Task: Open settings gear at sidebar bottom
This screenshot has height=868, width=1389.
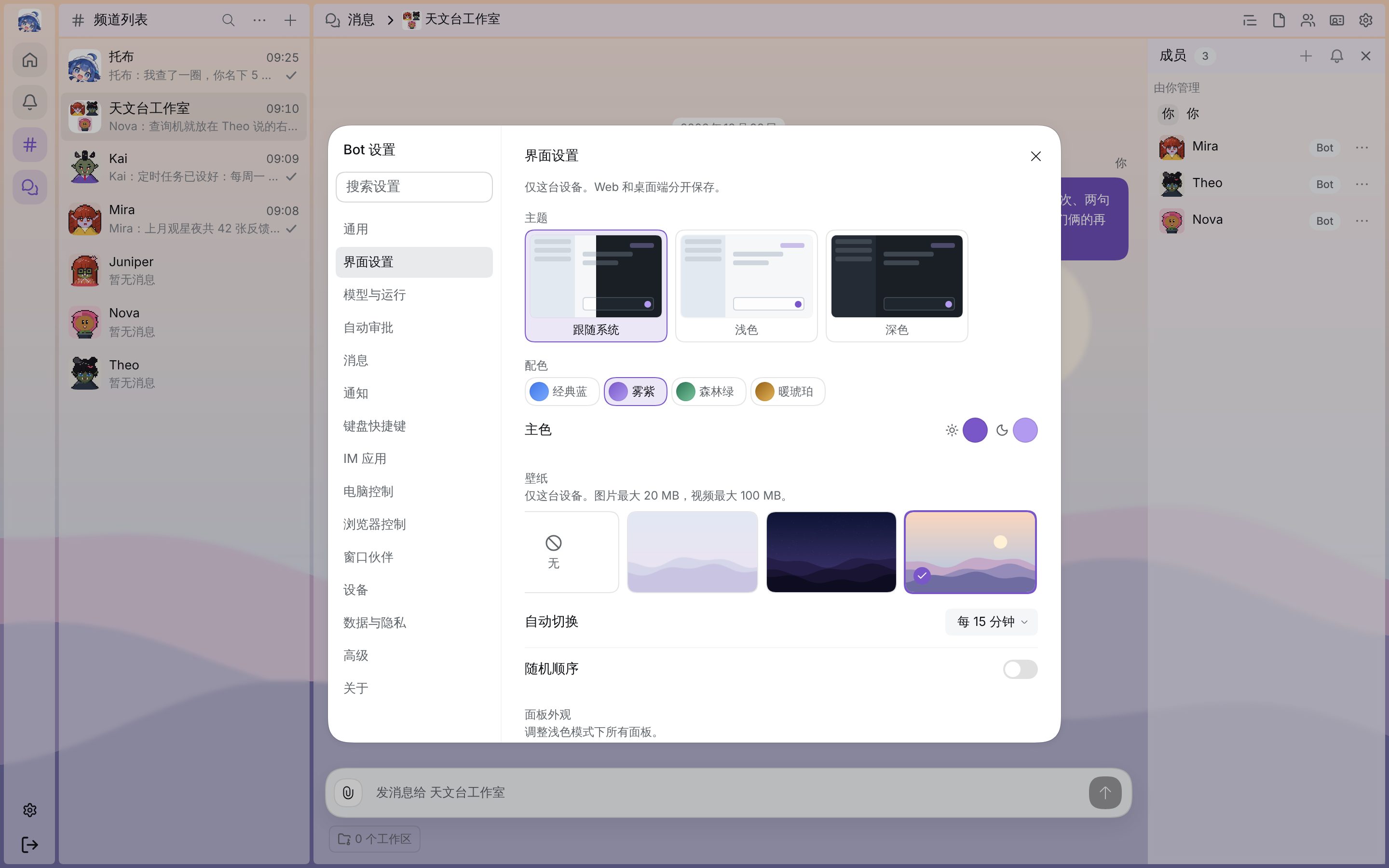Action: pos(30,810)
